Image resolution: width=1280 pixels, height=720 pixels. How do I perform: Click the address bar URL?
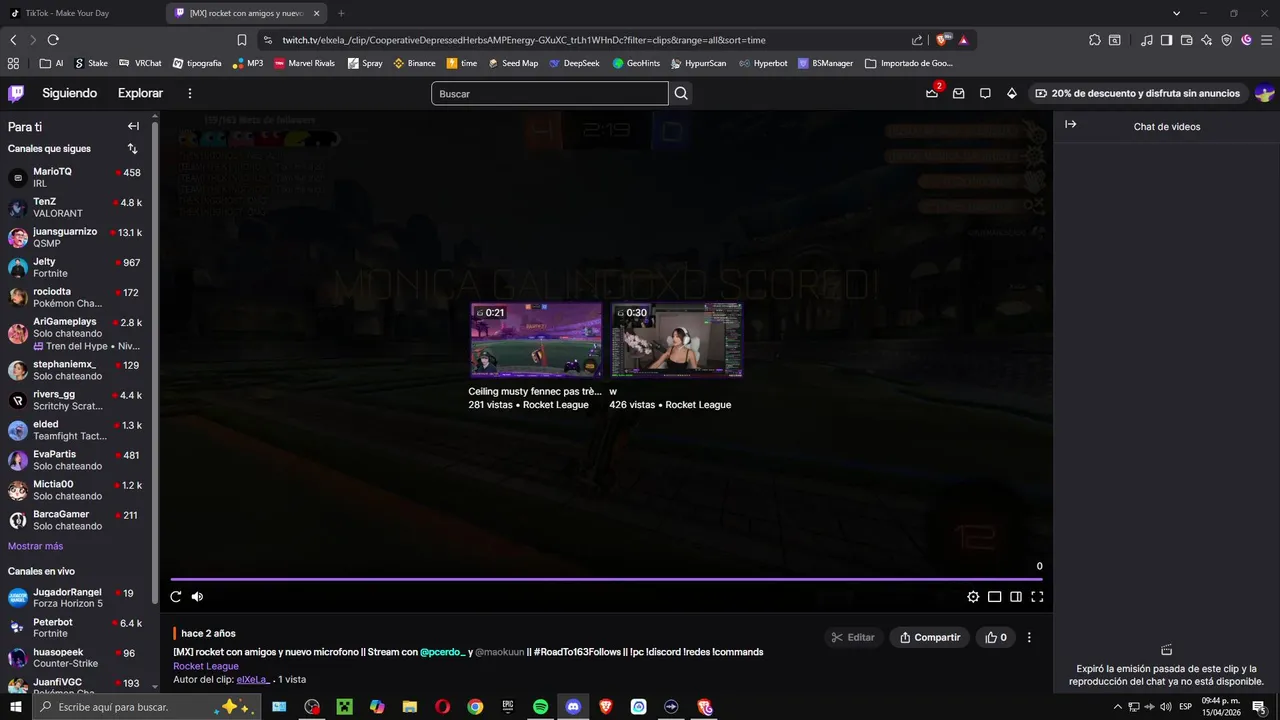pyautogui.click(x=523, y=40)
